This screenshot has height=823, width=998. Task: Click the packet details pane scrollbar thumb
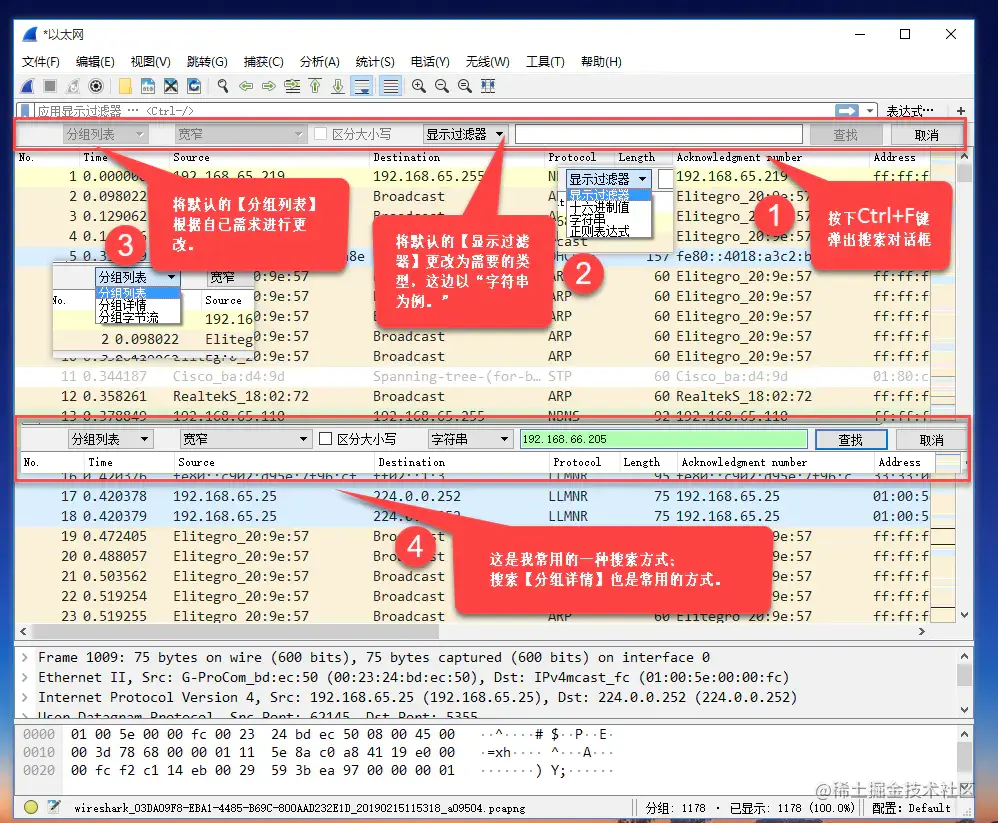point(964,675)
